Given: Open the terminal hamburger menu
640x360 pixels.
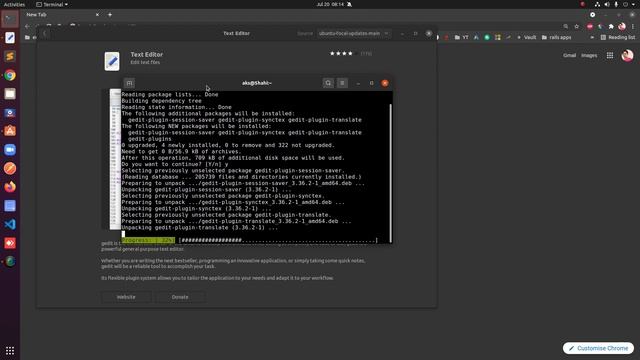Looking at the screenshot, I should click(342, 83).
